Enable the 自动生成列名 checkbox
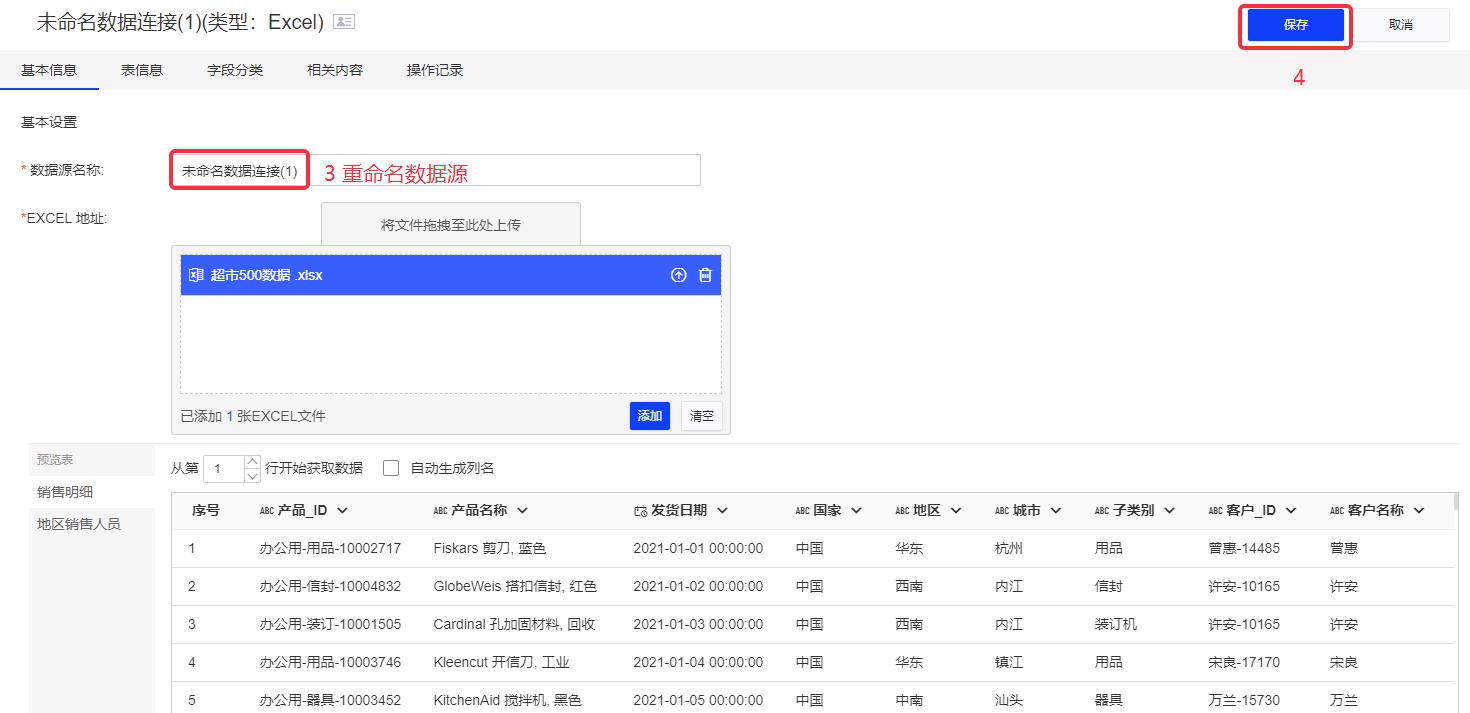This screenshot has height=713, width=1470. tap(390, 468)
